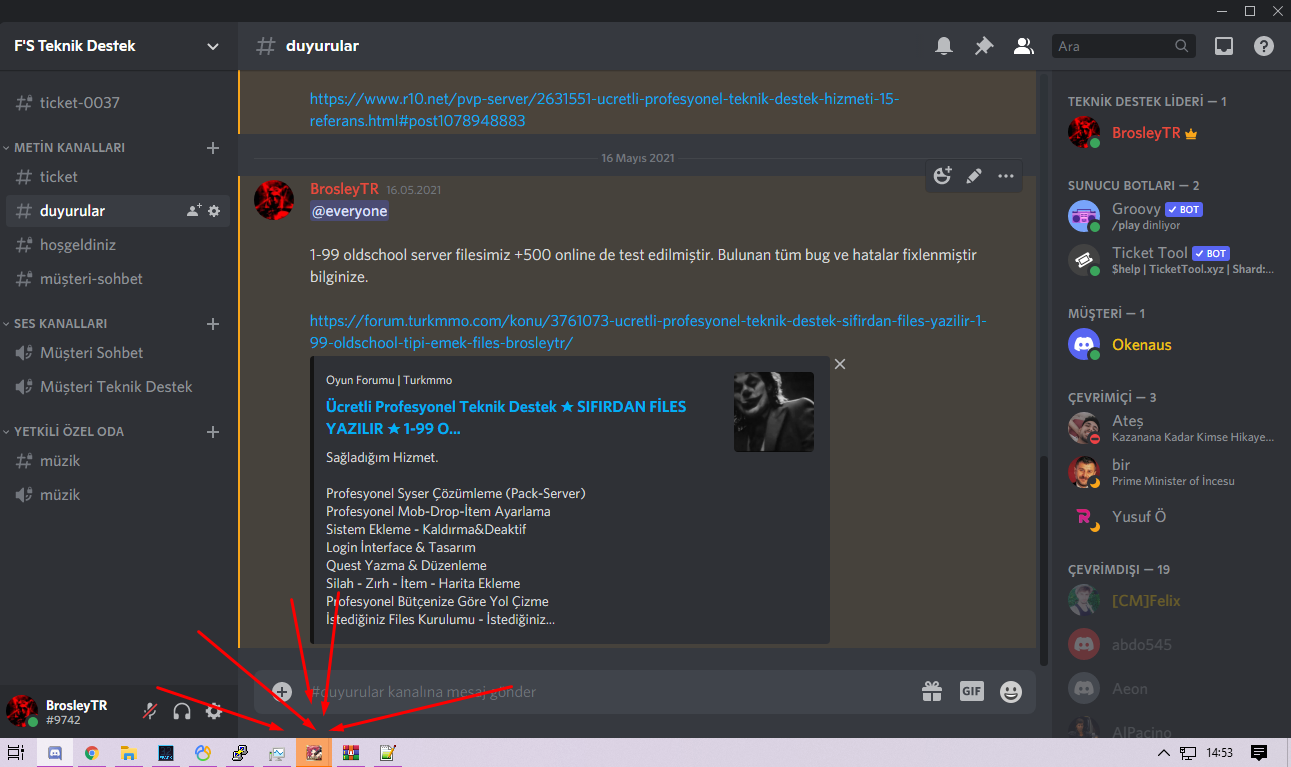Open müzik text channel
Image resolution: width=1291 pixels, height=767 pixels.
(x=119, y=461)
